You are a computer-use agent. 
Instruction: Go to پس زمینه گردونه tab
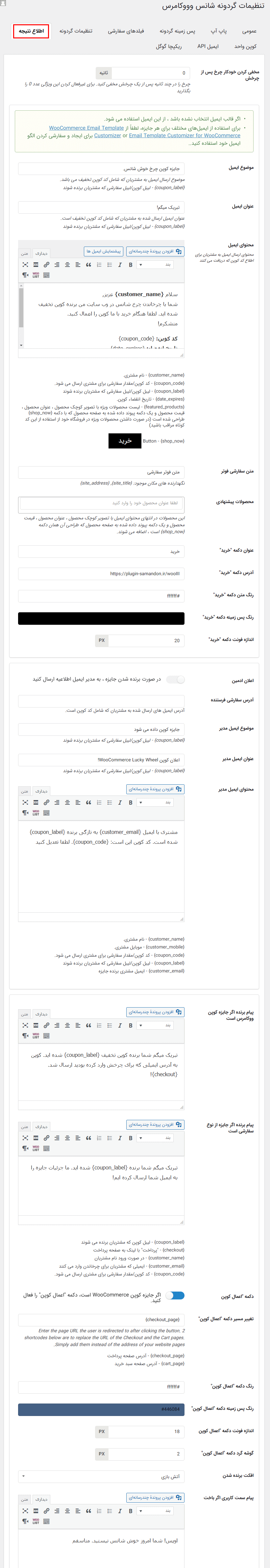(177, 31)
